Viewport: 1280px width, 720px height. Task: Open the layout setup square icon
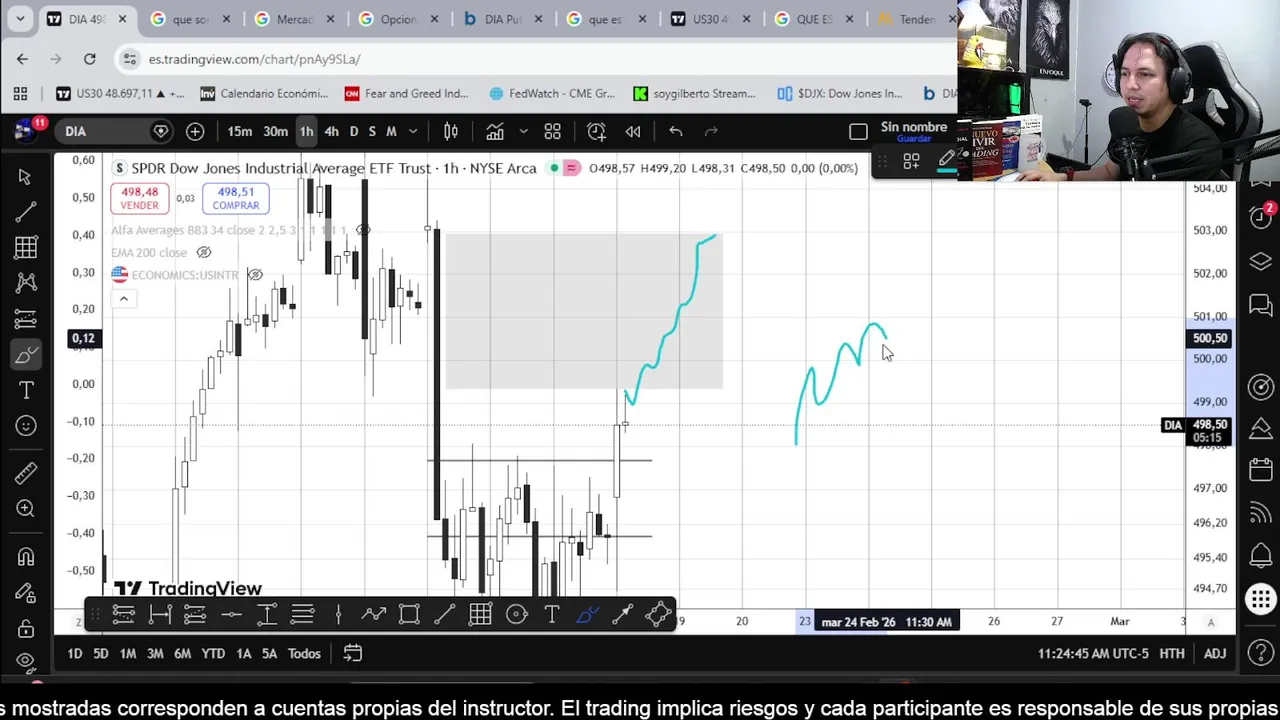tap(858, 131)
